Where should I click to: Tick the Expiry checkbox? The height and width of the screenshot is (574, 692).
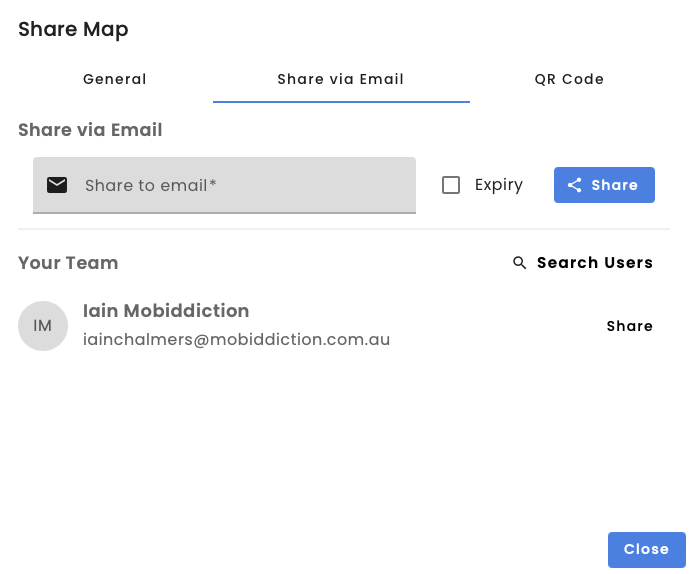coord(451,185)
